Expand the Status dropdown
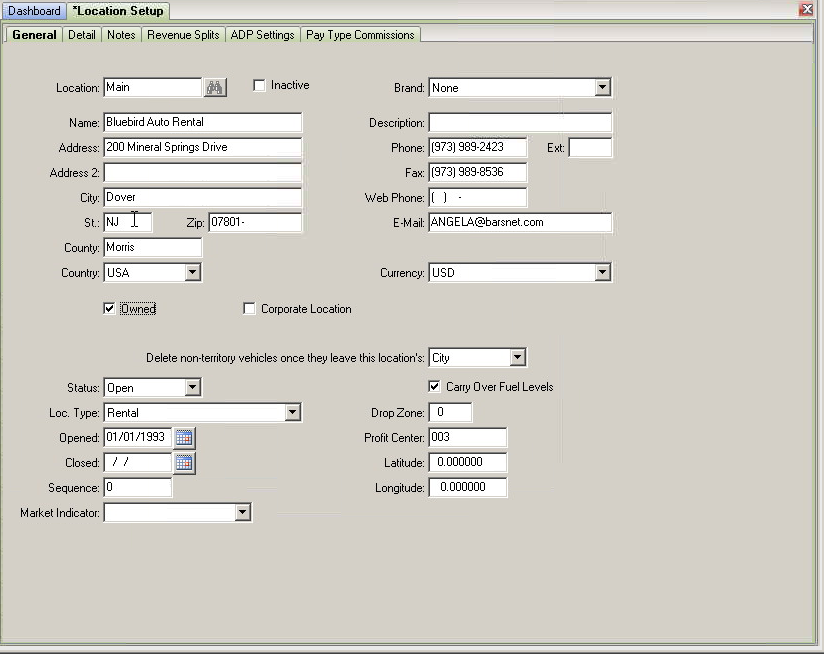824x654 pixels. 192,388
